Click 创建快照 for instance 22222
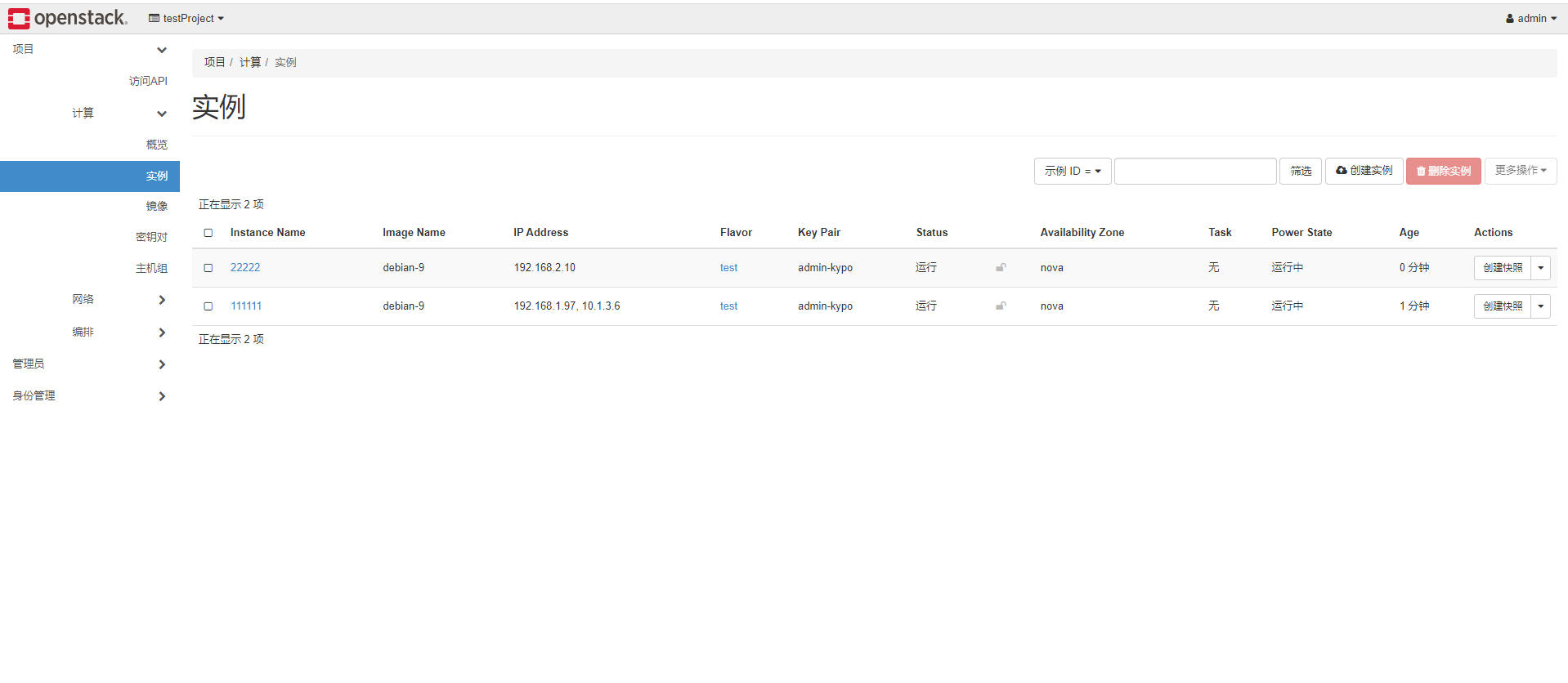The width and height of the screenshot is (1568, 683). click(1502, 268)
